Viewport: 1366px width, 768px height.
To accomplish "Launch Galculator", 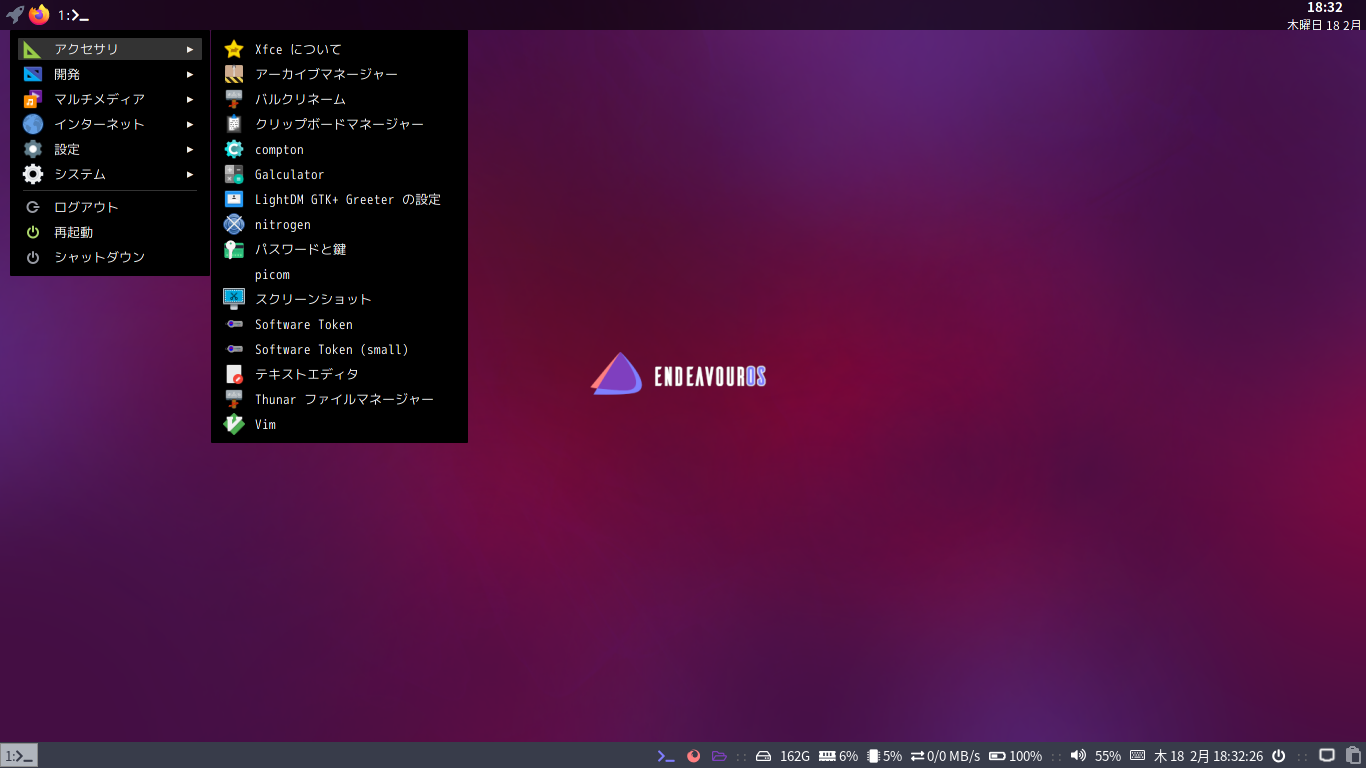I will [x=339, y=174].
